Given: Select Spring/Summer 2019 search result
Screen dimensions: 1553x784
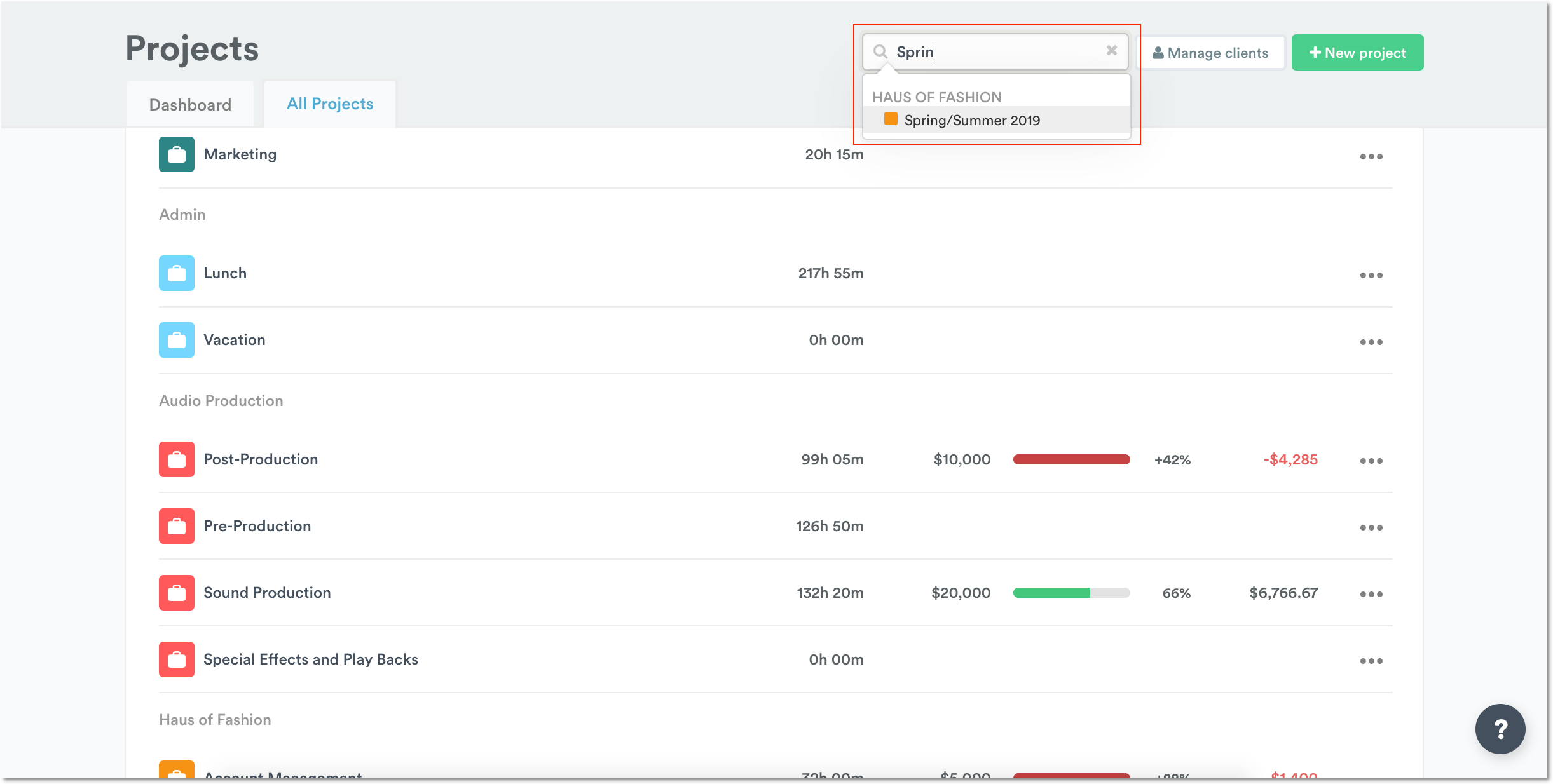Looking at the screenshot, I should click(971, 120).
